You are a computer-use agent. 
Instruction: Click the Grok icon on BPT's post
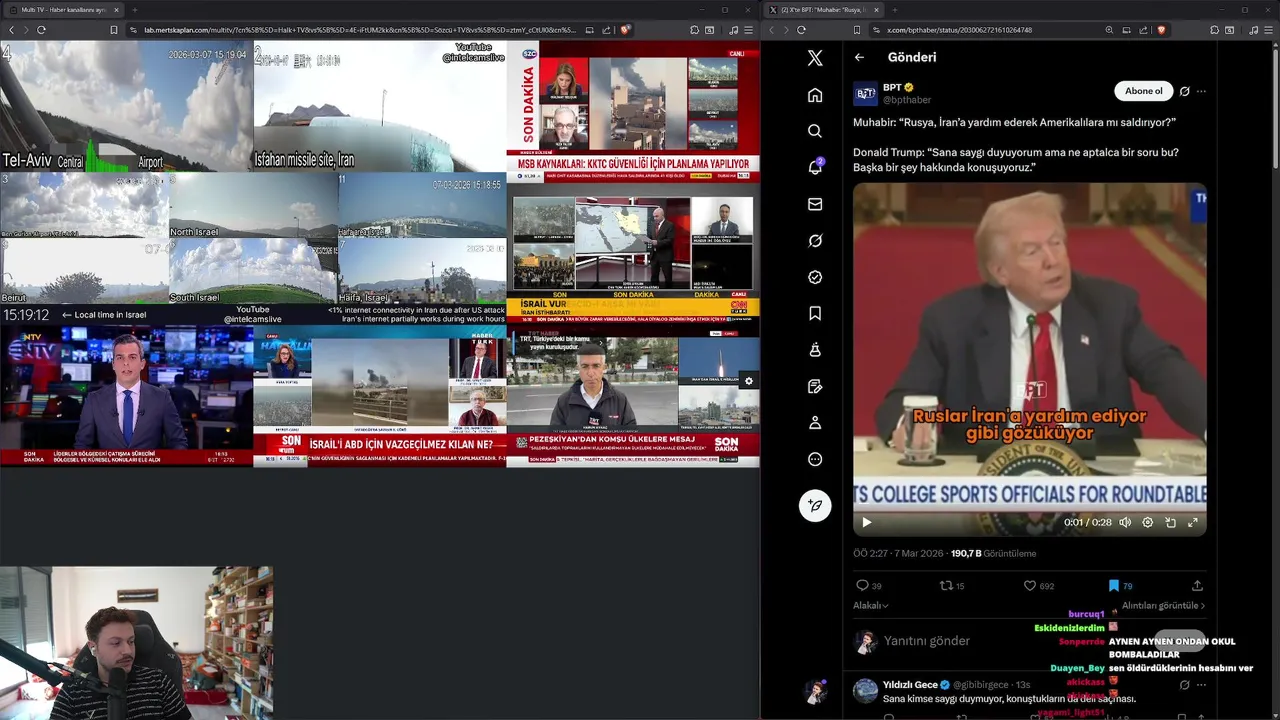click(1185, 91)
